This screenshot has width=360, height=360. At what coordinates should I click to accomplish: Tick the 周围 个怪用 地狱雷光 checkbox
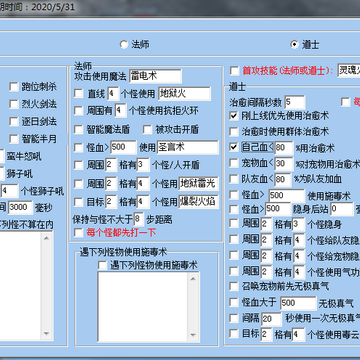click(x=78, y=184)
